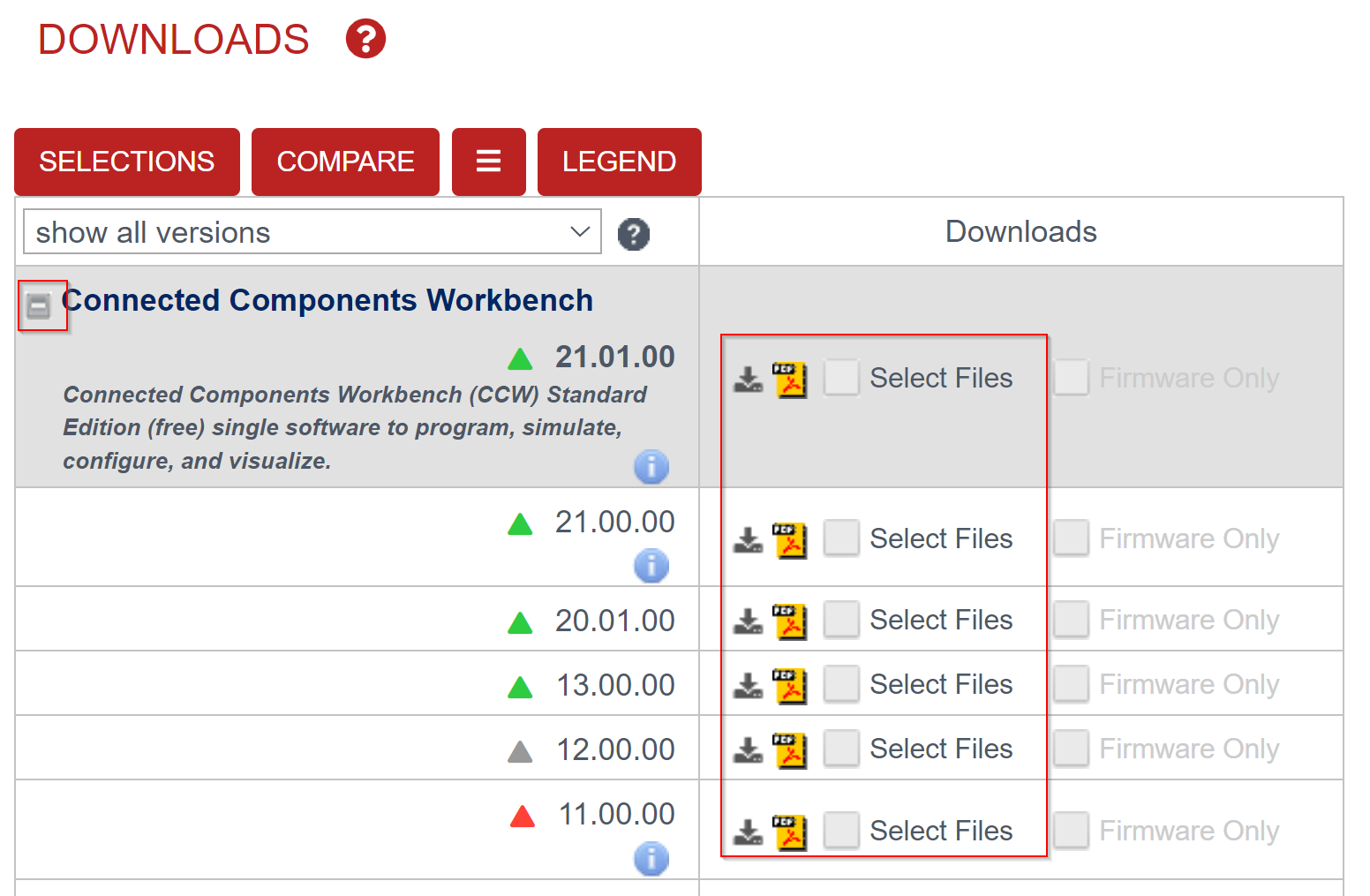The height and width of the screenshot is (896, 1370).
Task: Open PDF release notes for version 20.01.00
Action: click(x=790, y=621)
